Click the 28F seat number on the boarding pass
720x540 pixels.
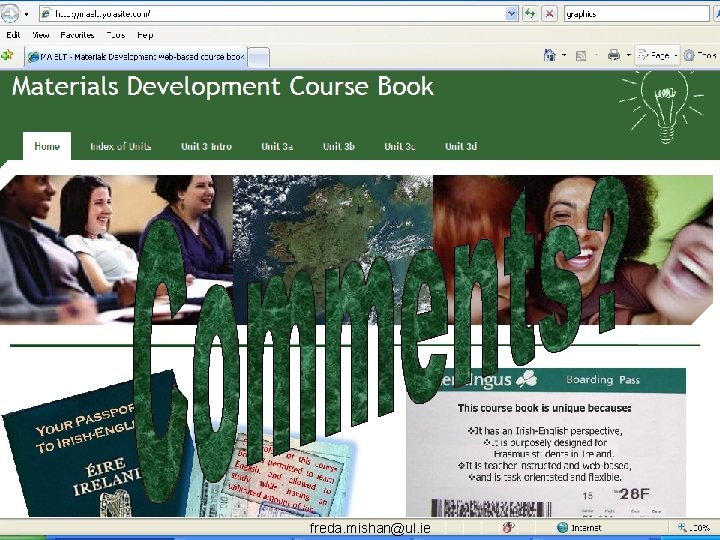634,494
